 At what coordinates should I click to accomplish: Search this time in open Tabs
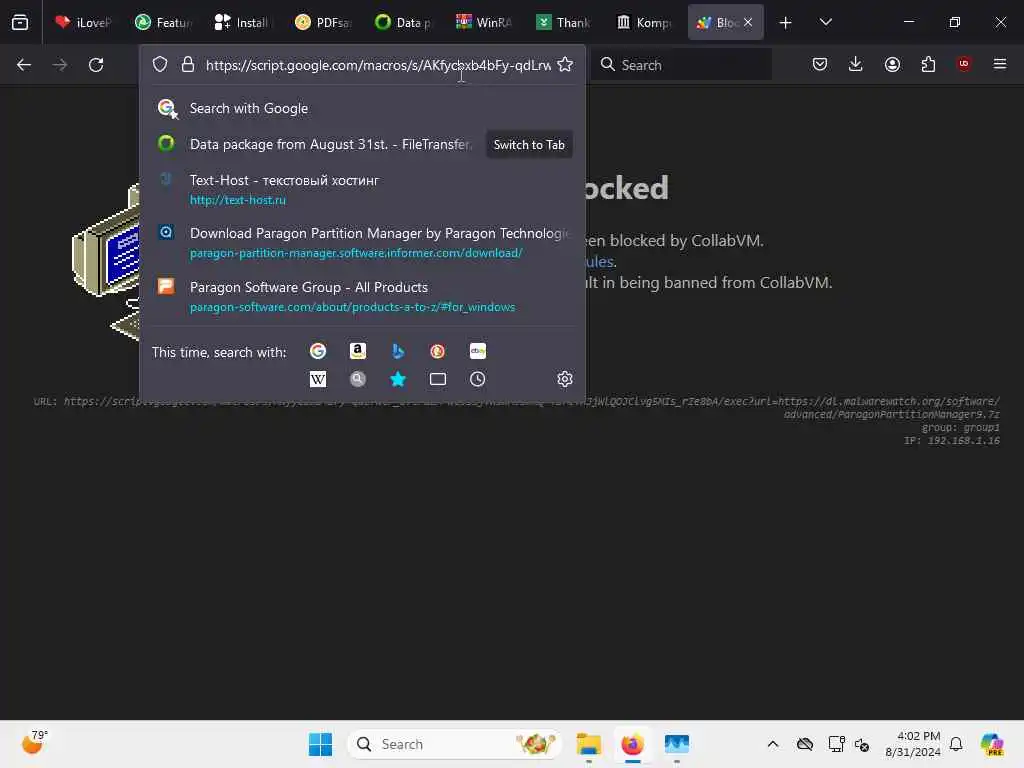click(x=438, y=379)
